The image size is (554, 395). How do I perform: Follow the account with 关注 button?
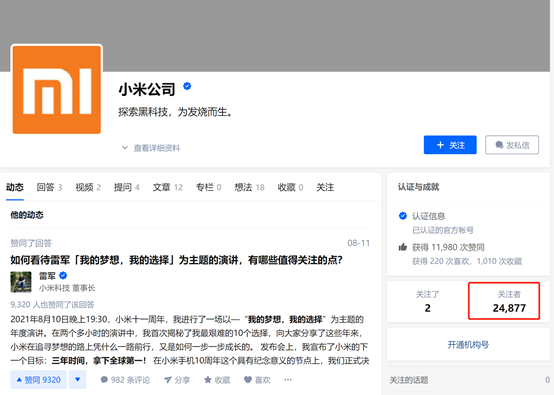pos(450,145)
